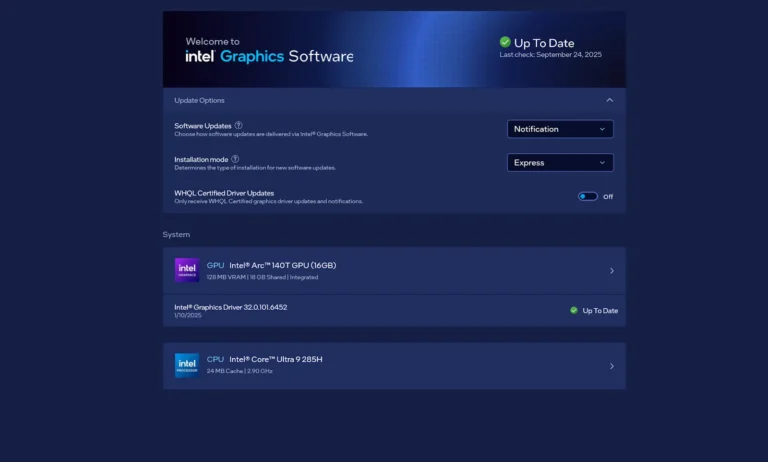Click the Last check September 24, 2025 text
This screenshot has height=462, width=768.
pos(551,54)
